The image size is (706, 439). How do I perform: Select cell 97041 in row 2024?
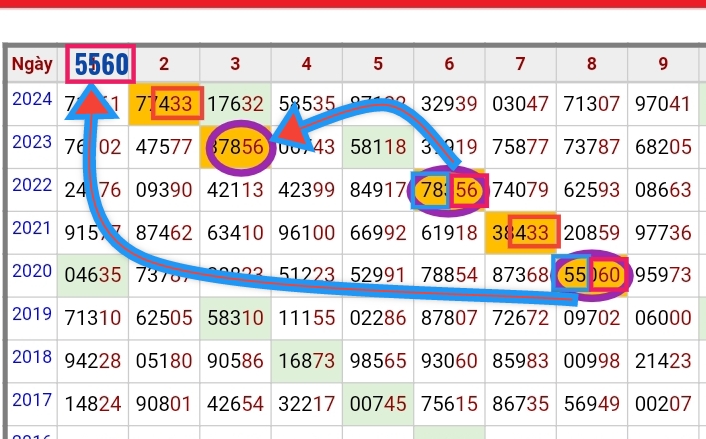(x=663, y=103)
